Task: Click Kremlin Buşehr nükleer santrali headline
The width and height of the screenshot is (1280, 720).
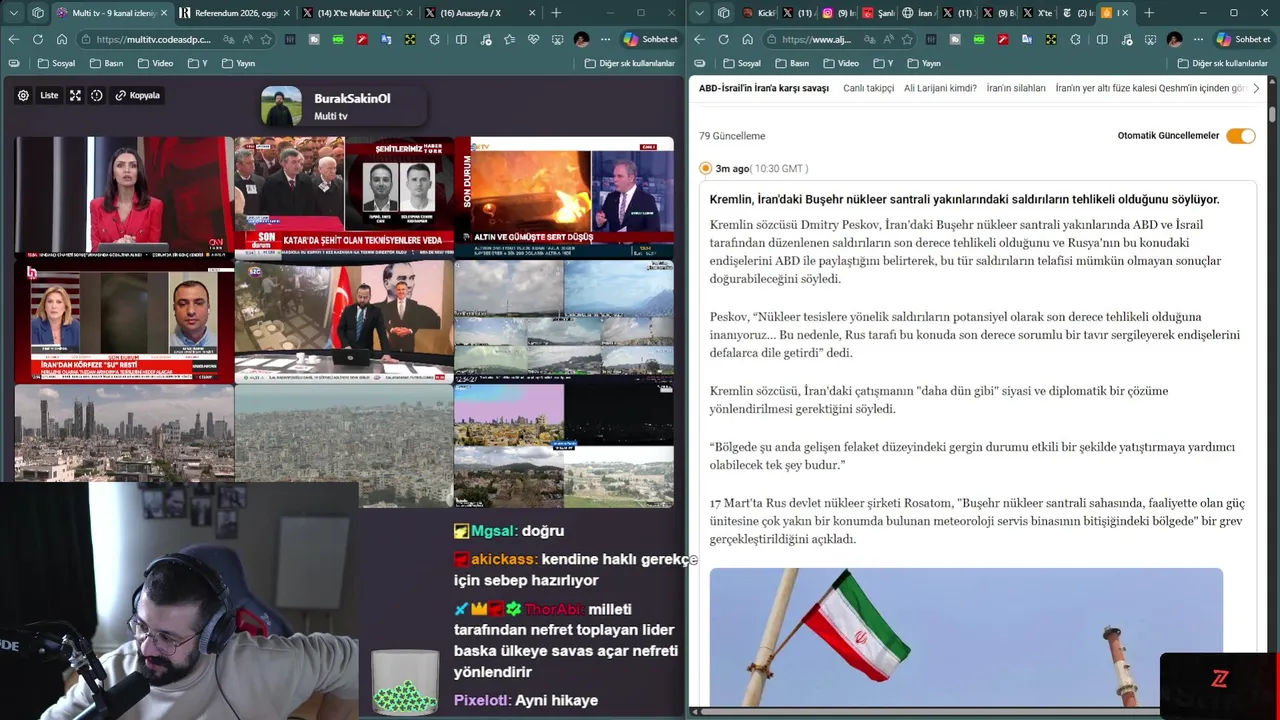Action: [x=964, y=200]
